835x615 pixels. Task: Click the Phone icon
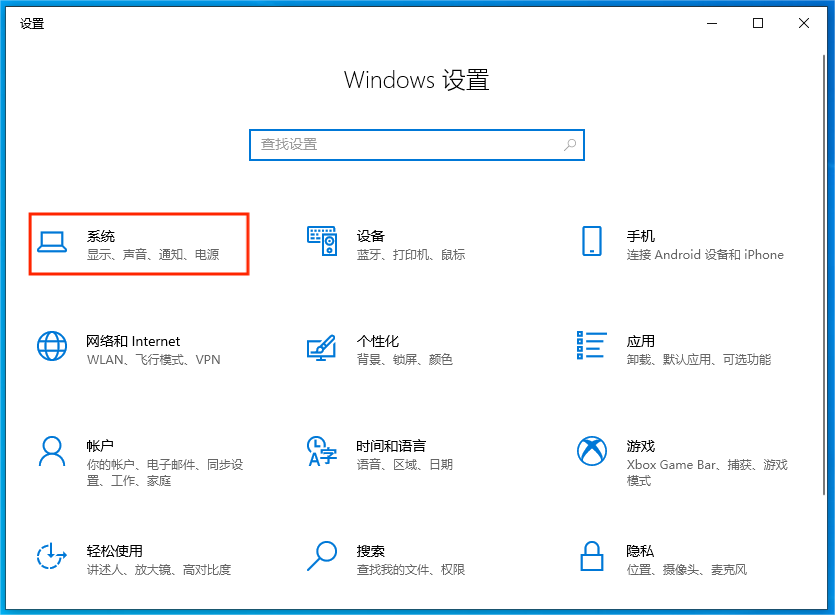591,242
